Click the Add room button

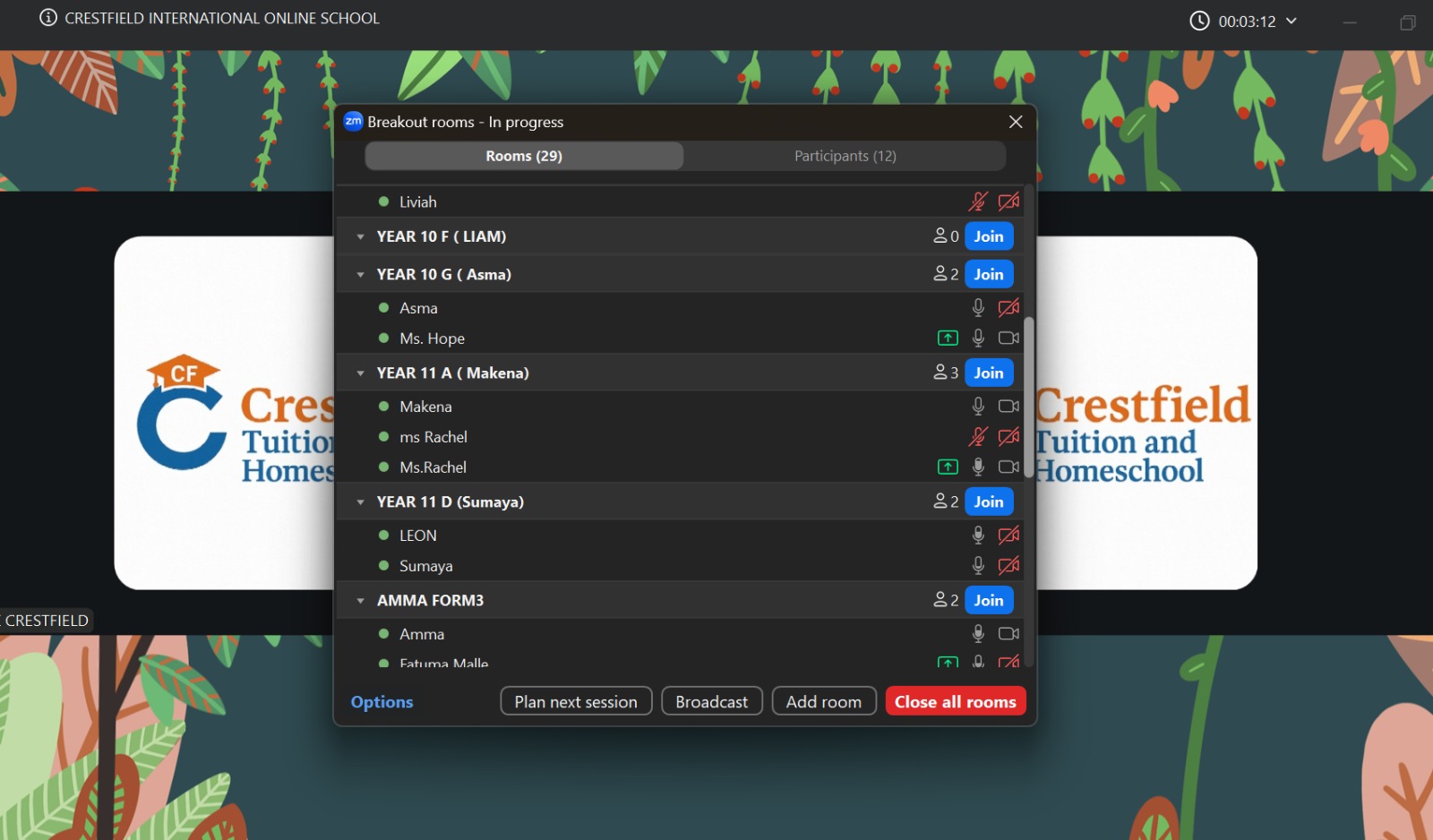coord(824,701)
